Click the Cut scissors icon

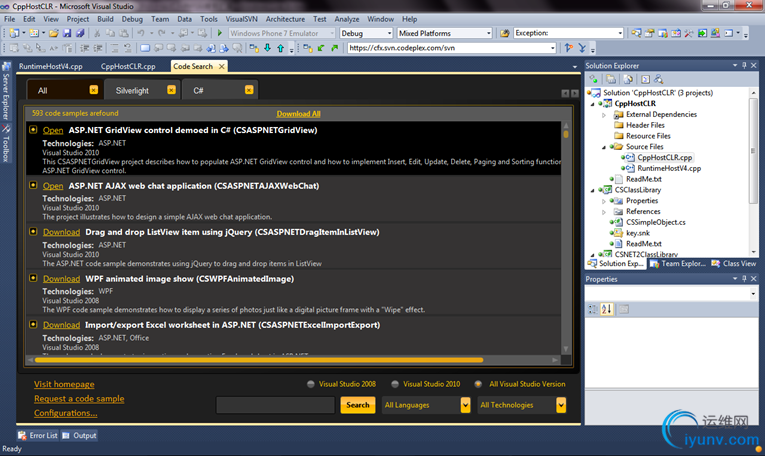pyautogui.click(x=97, y=33)
